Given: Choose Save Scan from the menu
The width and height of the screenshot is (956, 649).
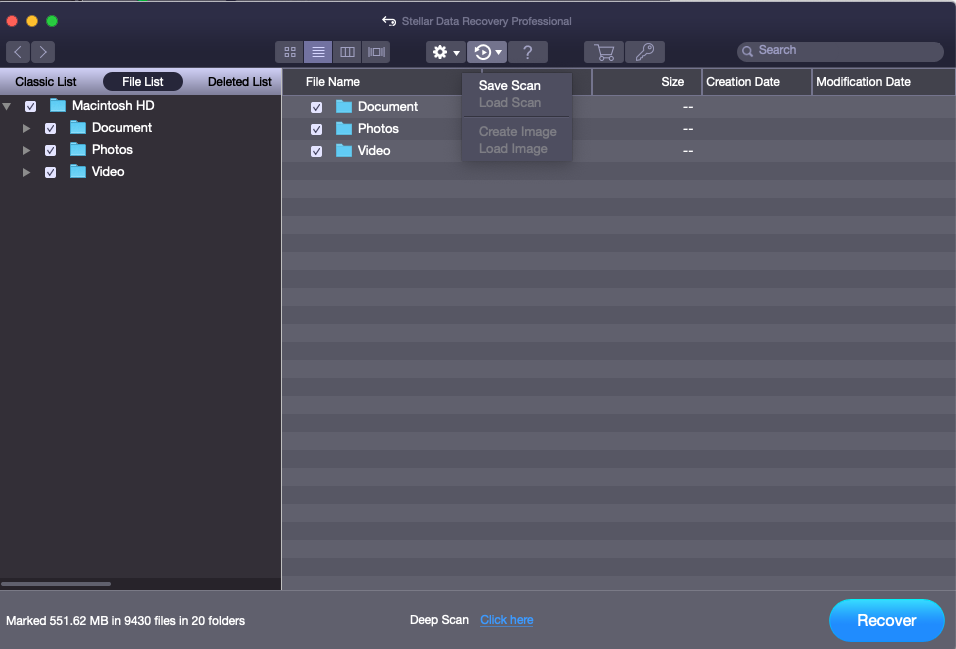Looking at the screenshot, I should (x=509, y=86).
